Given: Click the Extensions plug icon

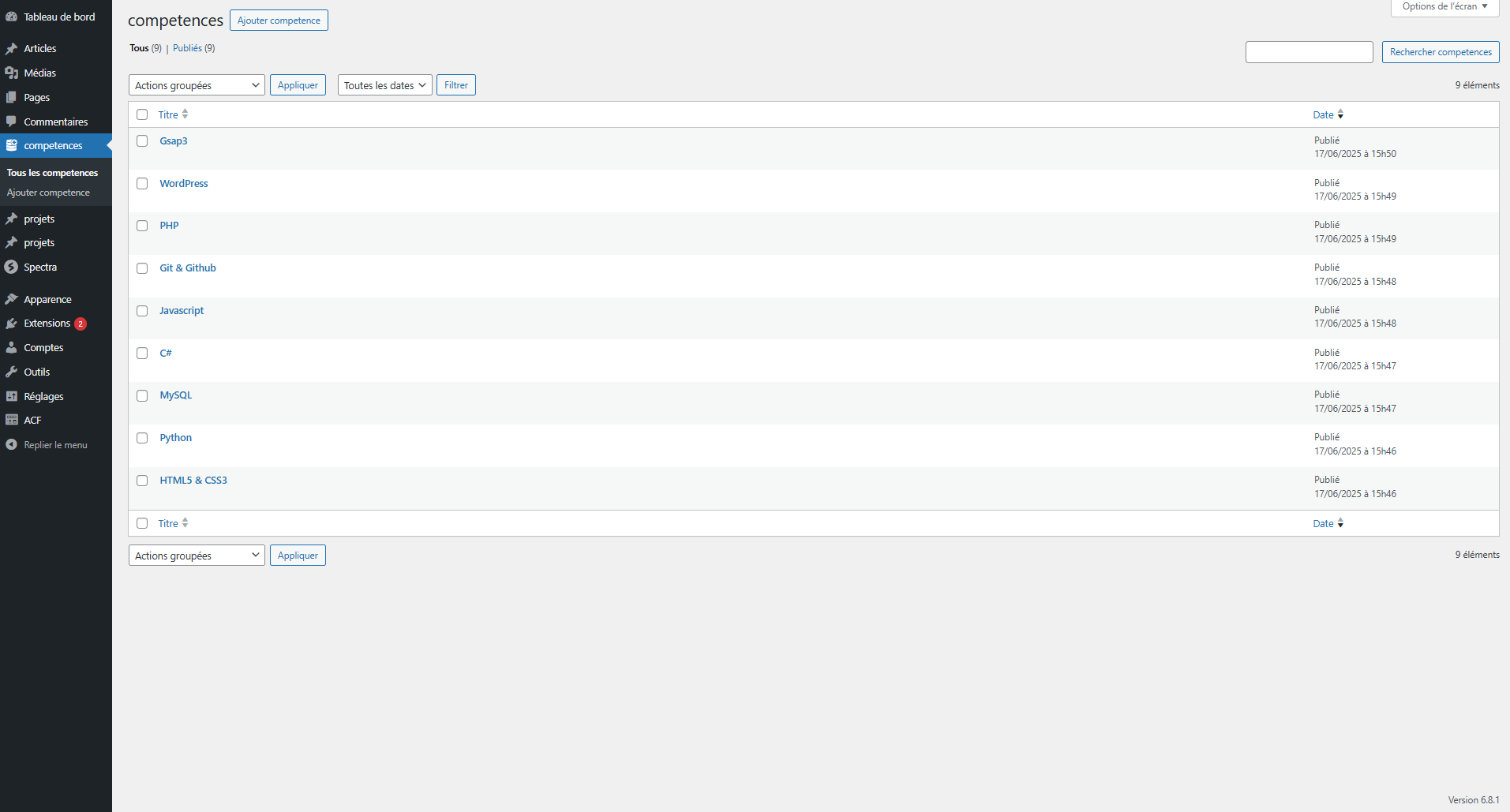Looking at the screenshot, I should 11,324.
